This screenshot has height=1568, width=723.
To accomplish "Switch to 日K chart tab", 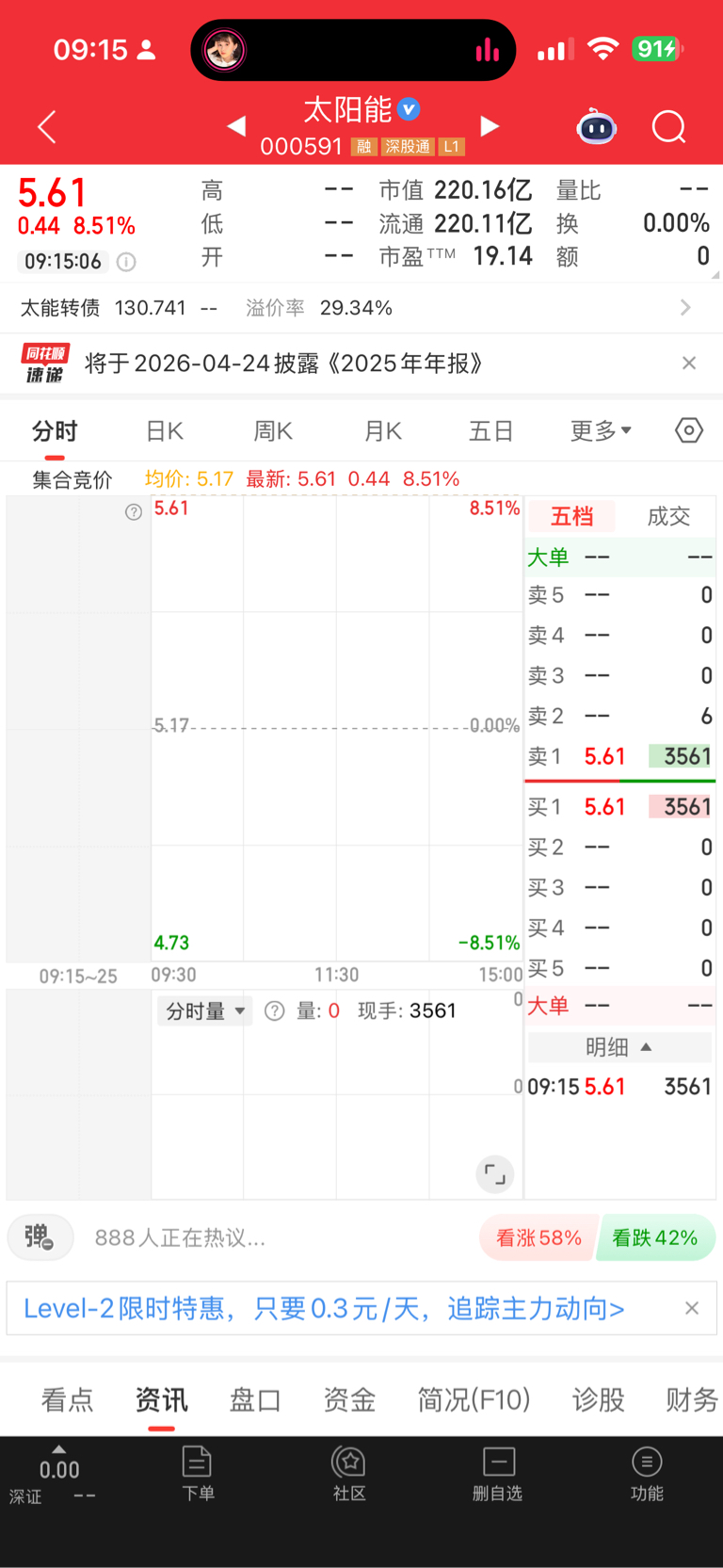I will (165, 431).
